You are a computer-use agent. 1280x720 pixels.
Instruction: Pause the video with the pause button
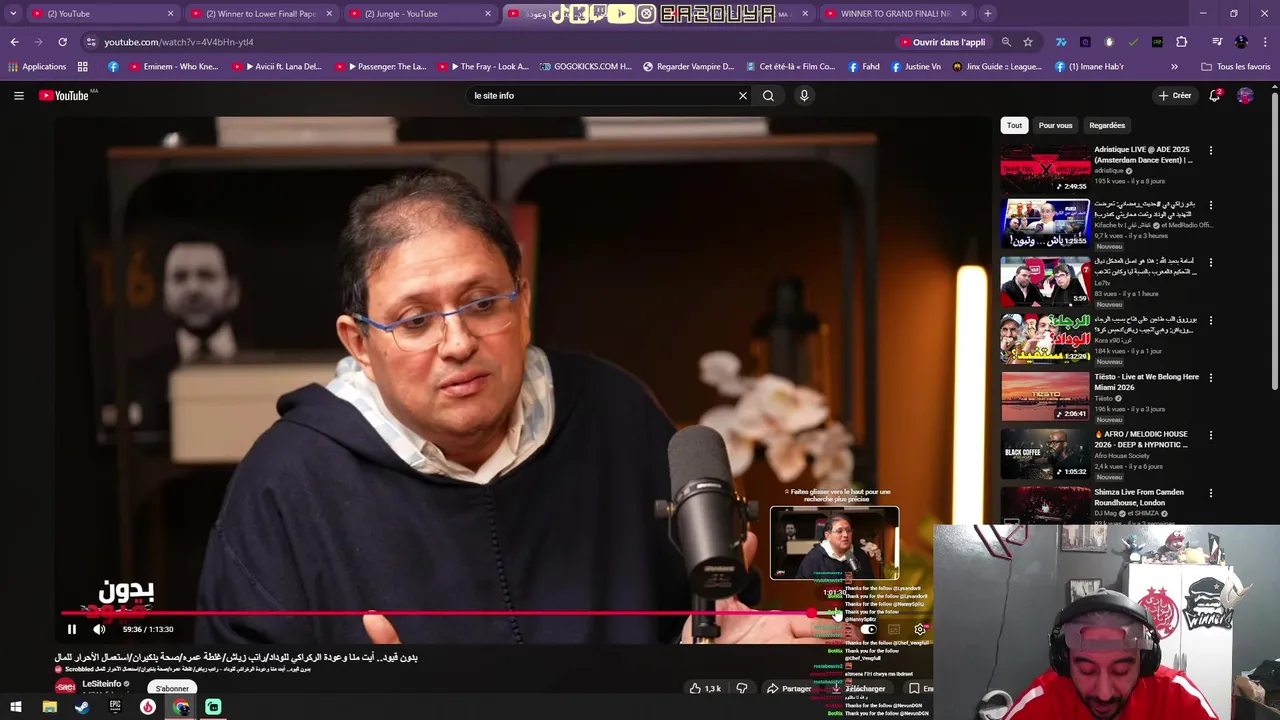72,629
